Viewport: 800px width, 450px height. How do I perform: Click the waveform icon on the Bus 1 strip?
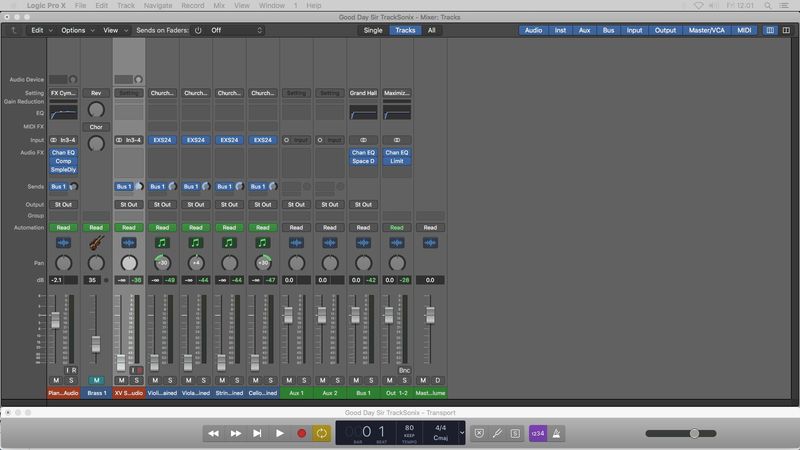point(363,243)
